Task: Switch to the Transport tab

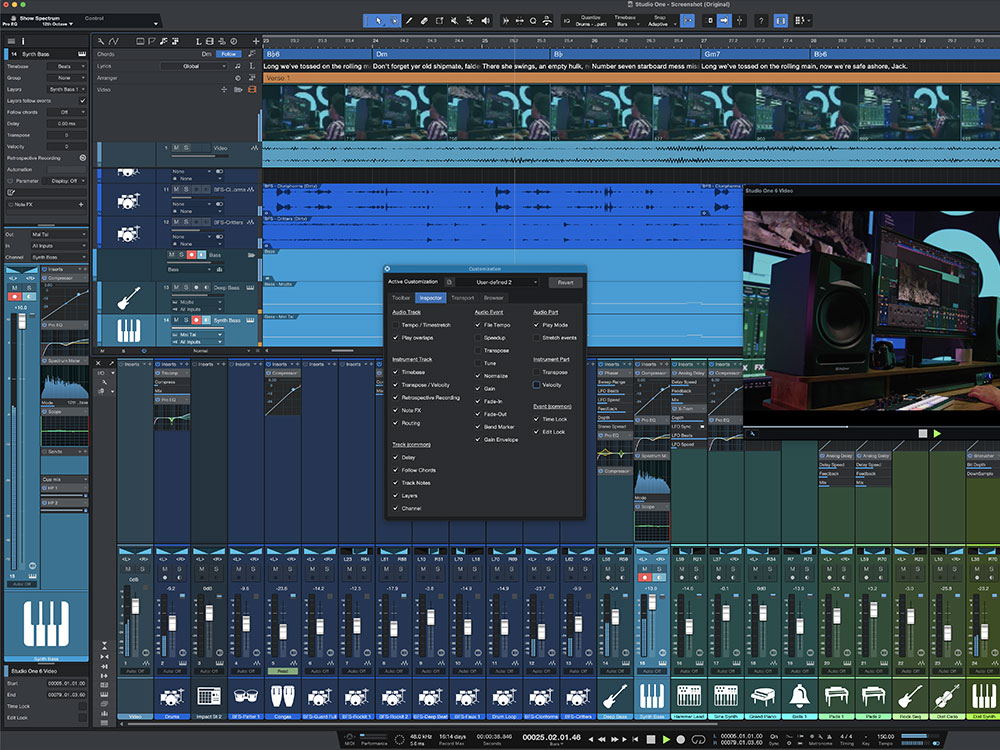Action: [x=462, y=297]
